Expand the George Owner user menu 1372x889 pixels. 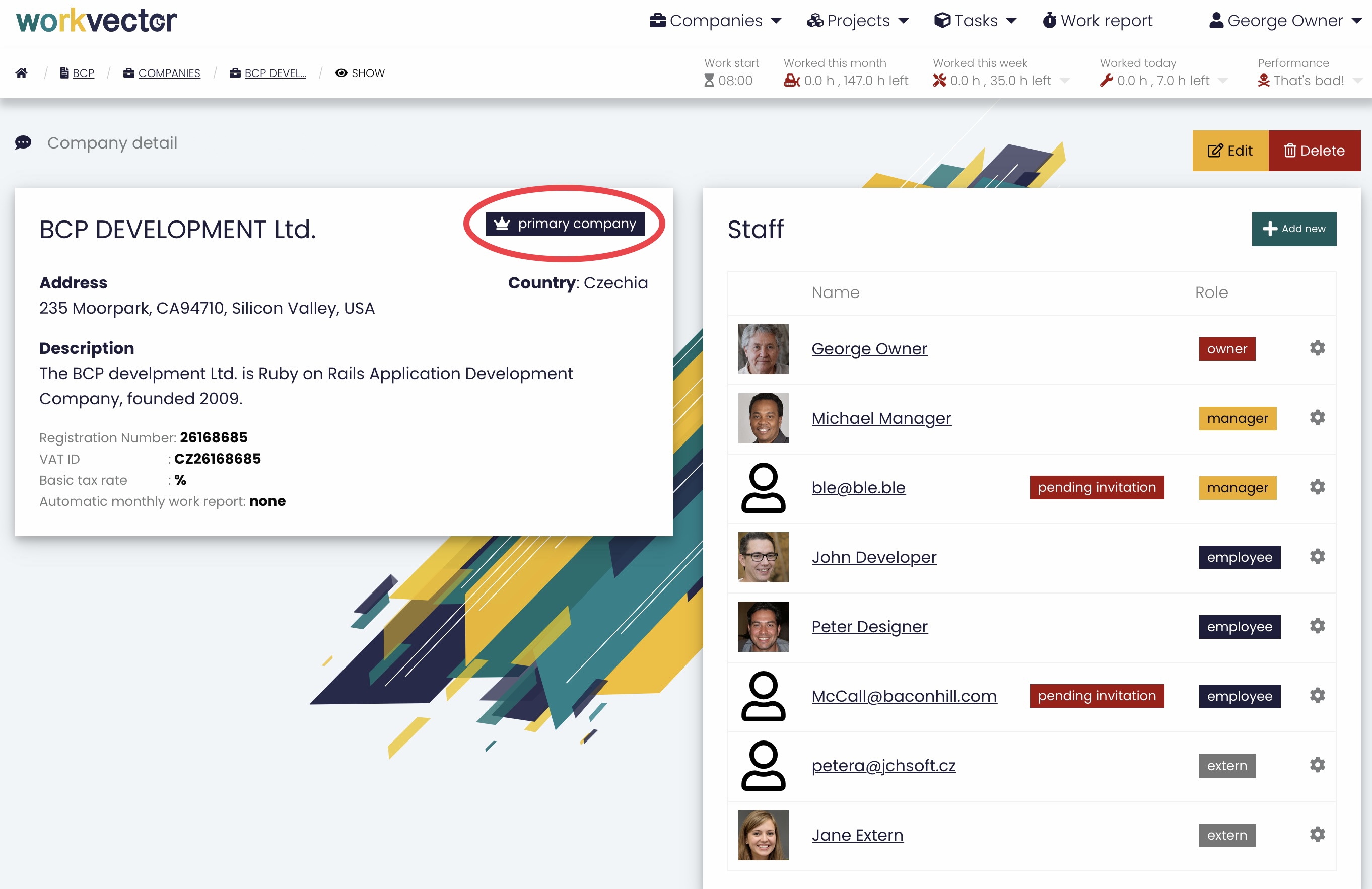tap(1285, 21)
